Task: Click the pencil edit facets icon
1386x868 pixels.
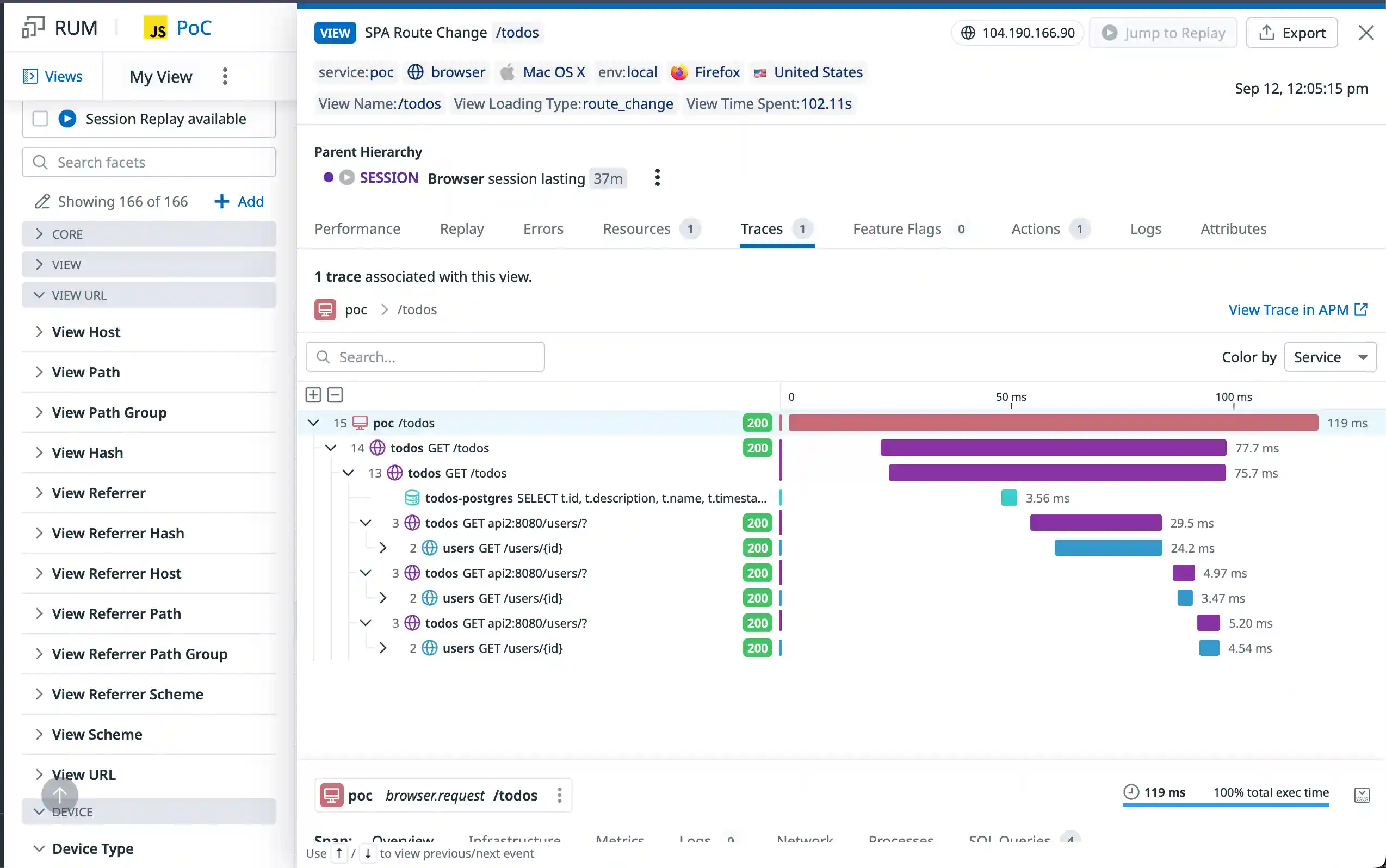Action: [x=42, y=201]
